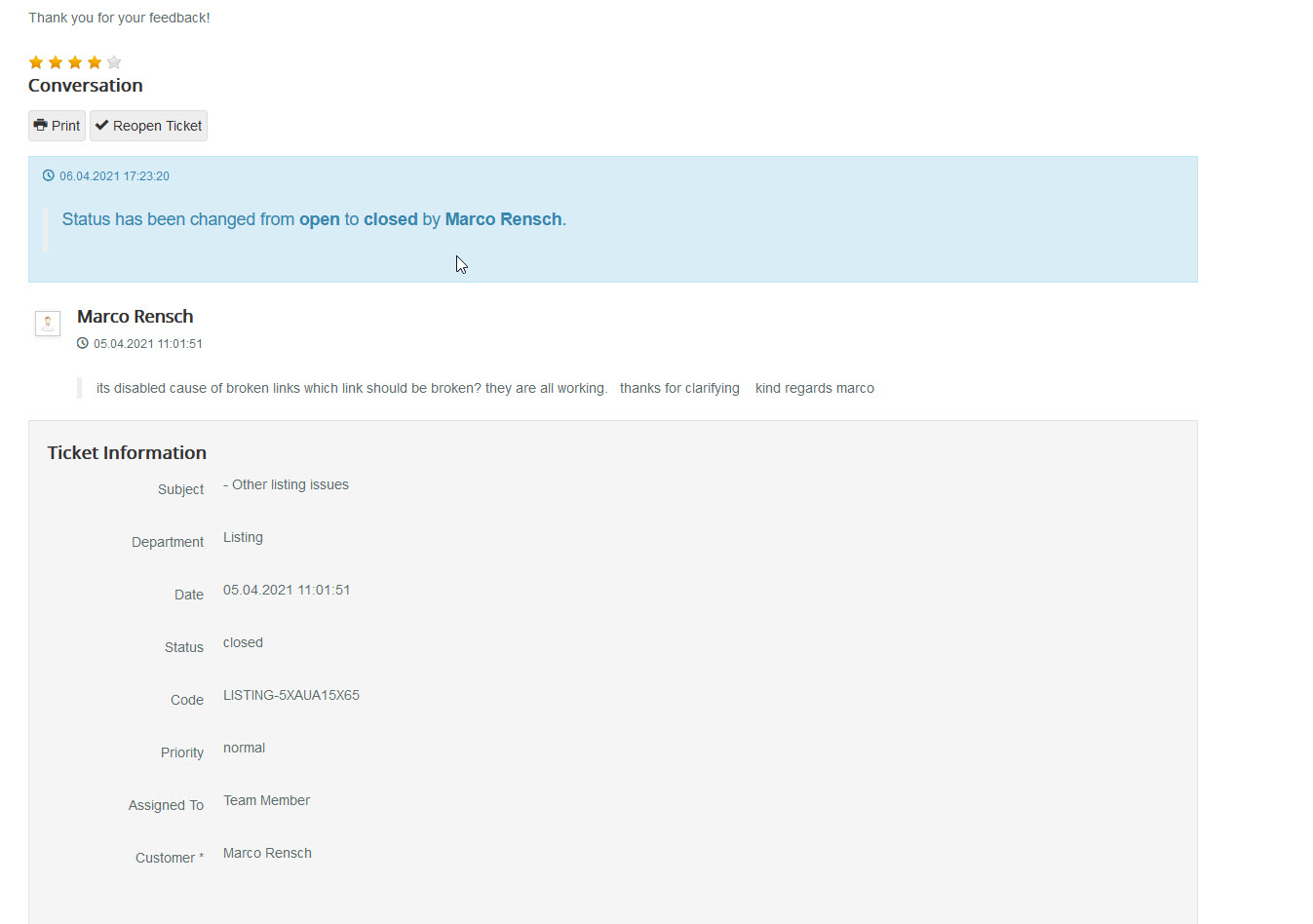1313x924 pixels.
Task: Select the first rating star
Action: point(35,61)
